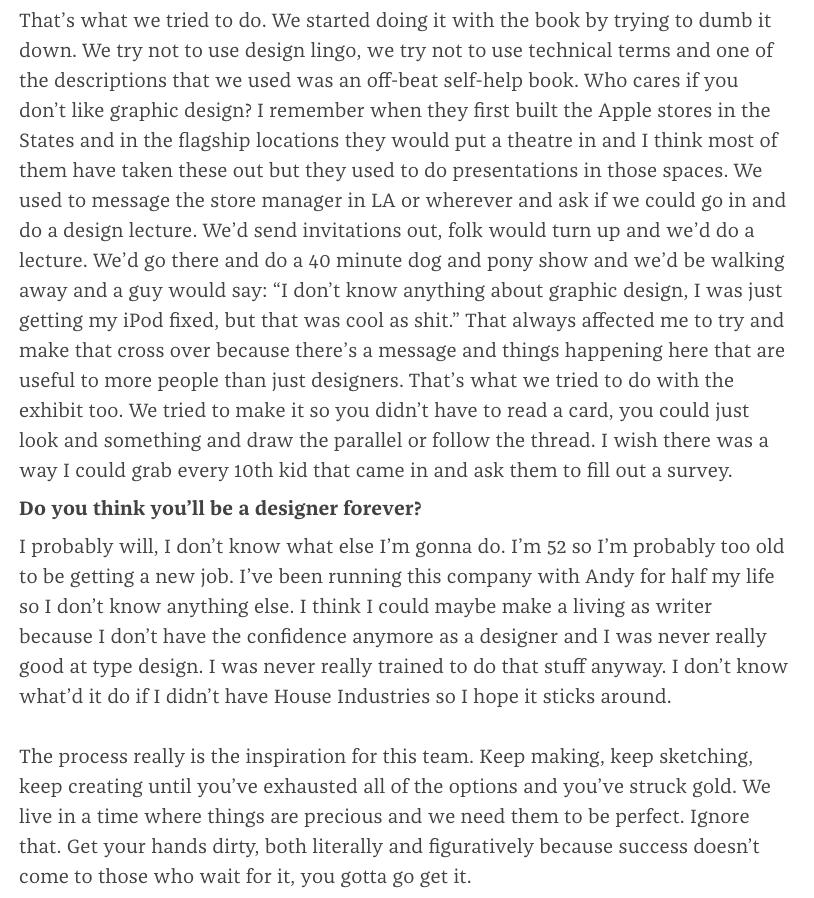Click the bold question 'Do you think you'll be a designer forever?'
The image size is (814, 898).
point(221,509)
